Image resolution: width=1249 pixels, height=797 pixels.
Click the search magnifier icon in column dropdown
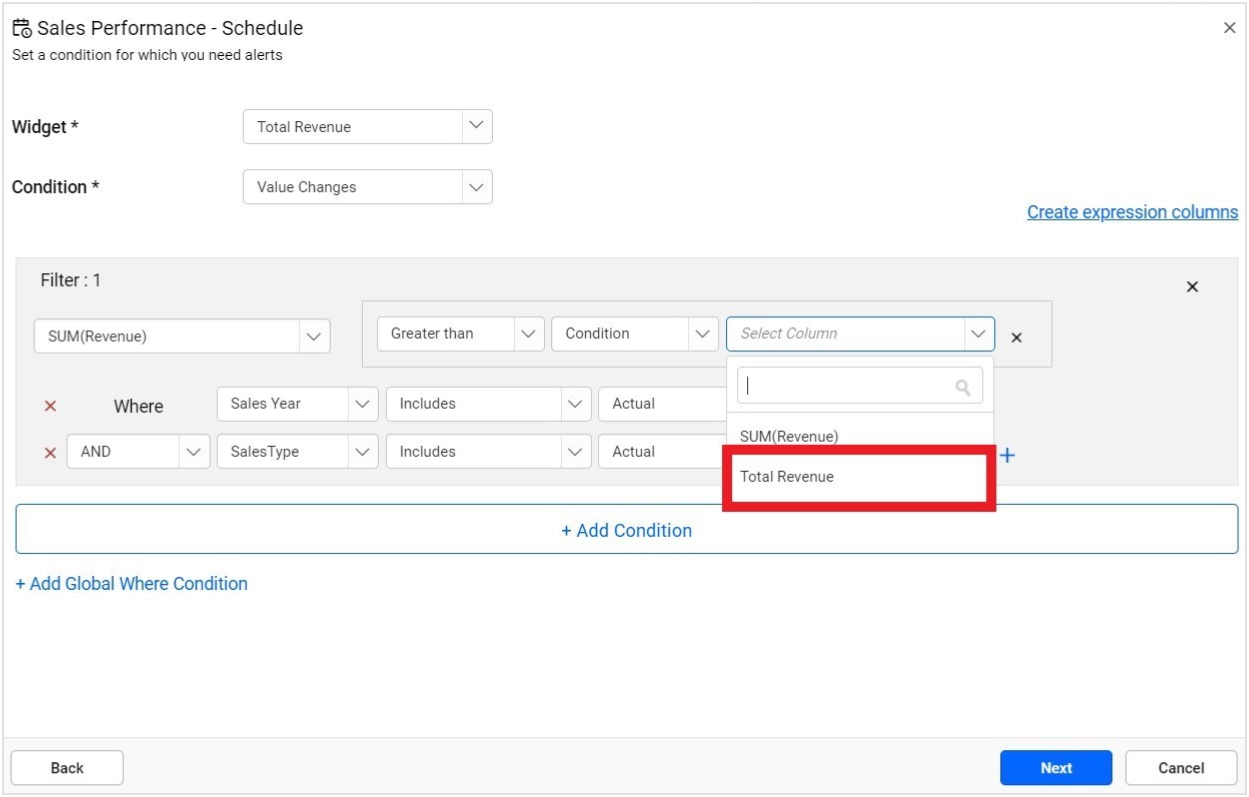960,384
